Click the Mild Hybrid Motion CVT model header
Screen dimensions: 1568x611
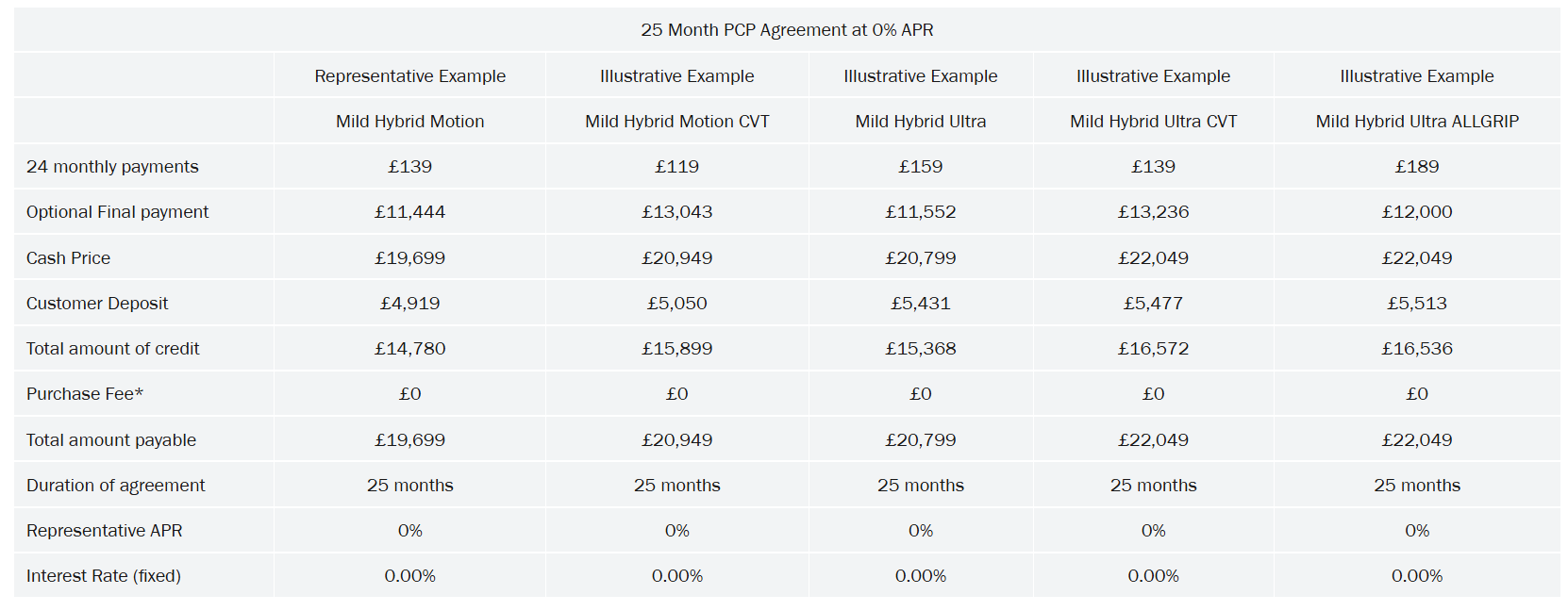tap(676, 122)
